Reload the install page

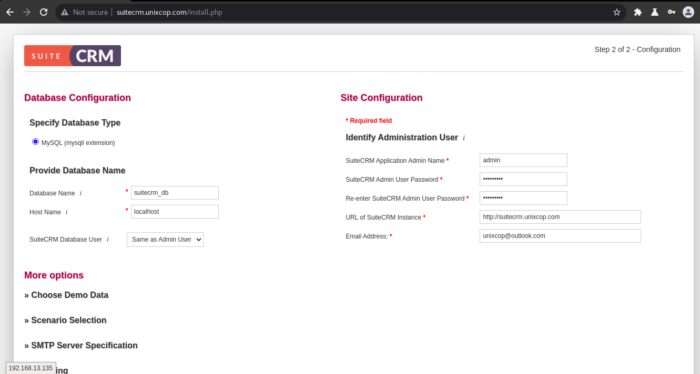pos(43,12)
